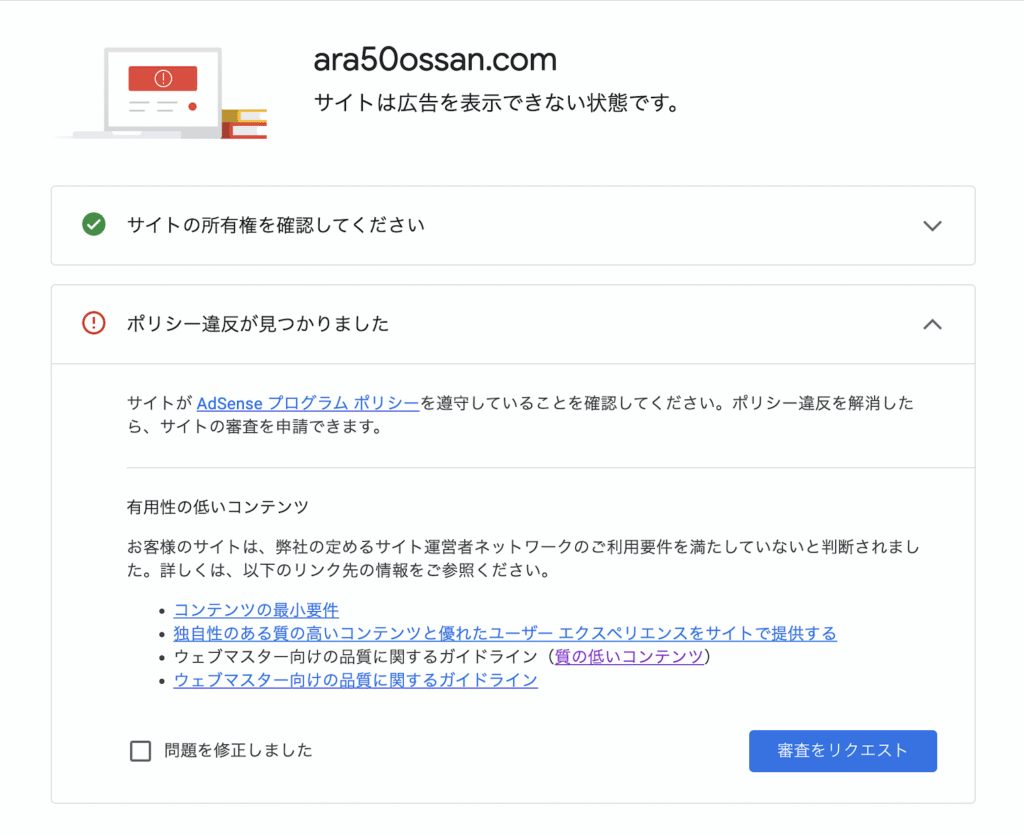
Task: Click the 有用性の低いコンテンツ heading
Action: click(x=217, y=507)
